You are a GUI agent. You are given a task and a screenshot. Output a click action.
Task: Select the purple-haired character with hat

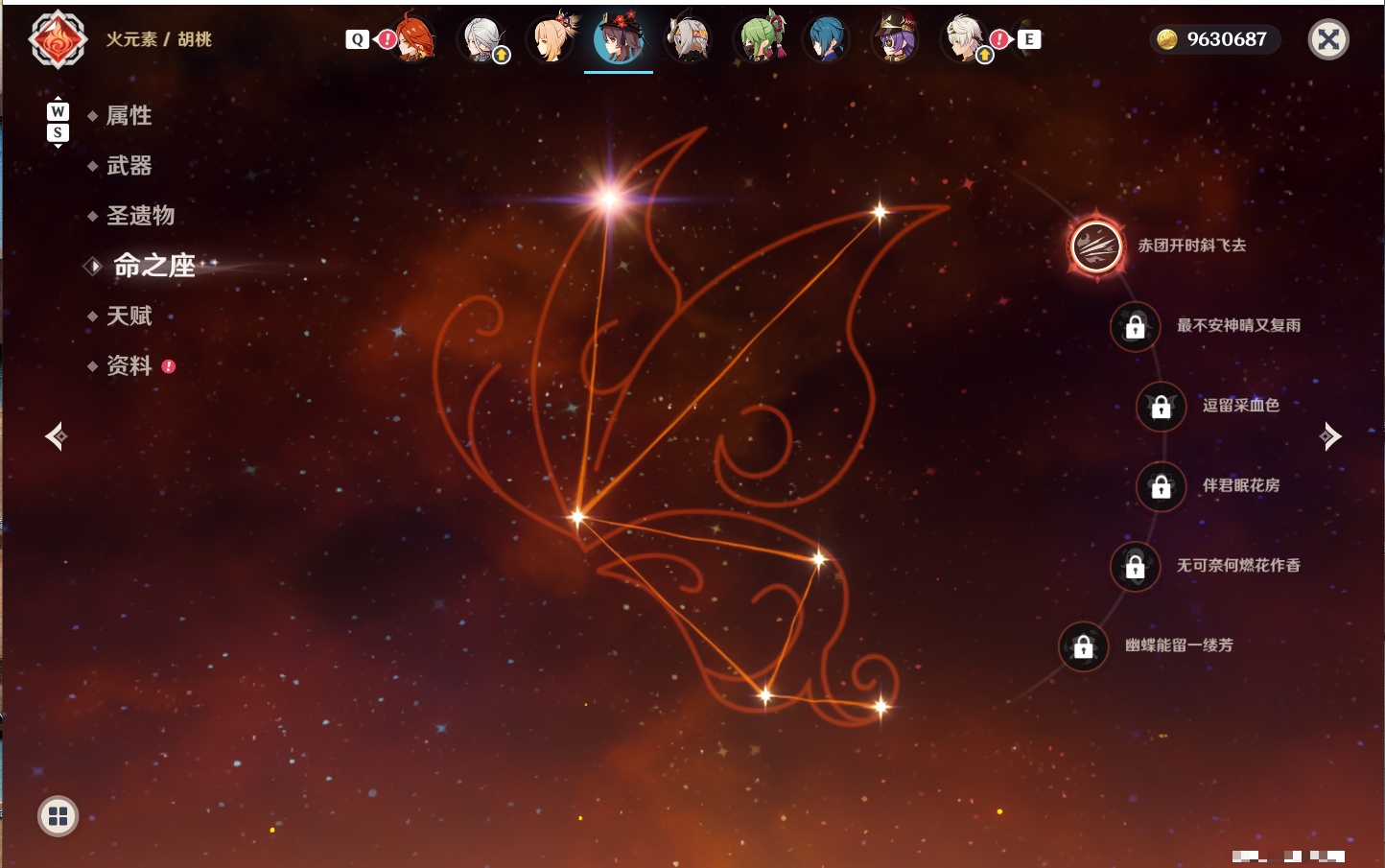point(897,38)
